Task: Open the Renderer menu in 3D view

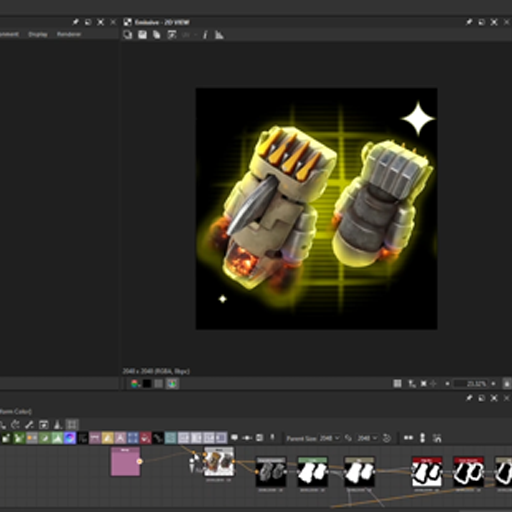Action: click(x=69, y=34)
